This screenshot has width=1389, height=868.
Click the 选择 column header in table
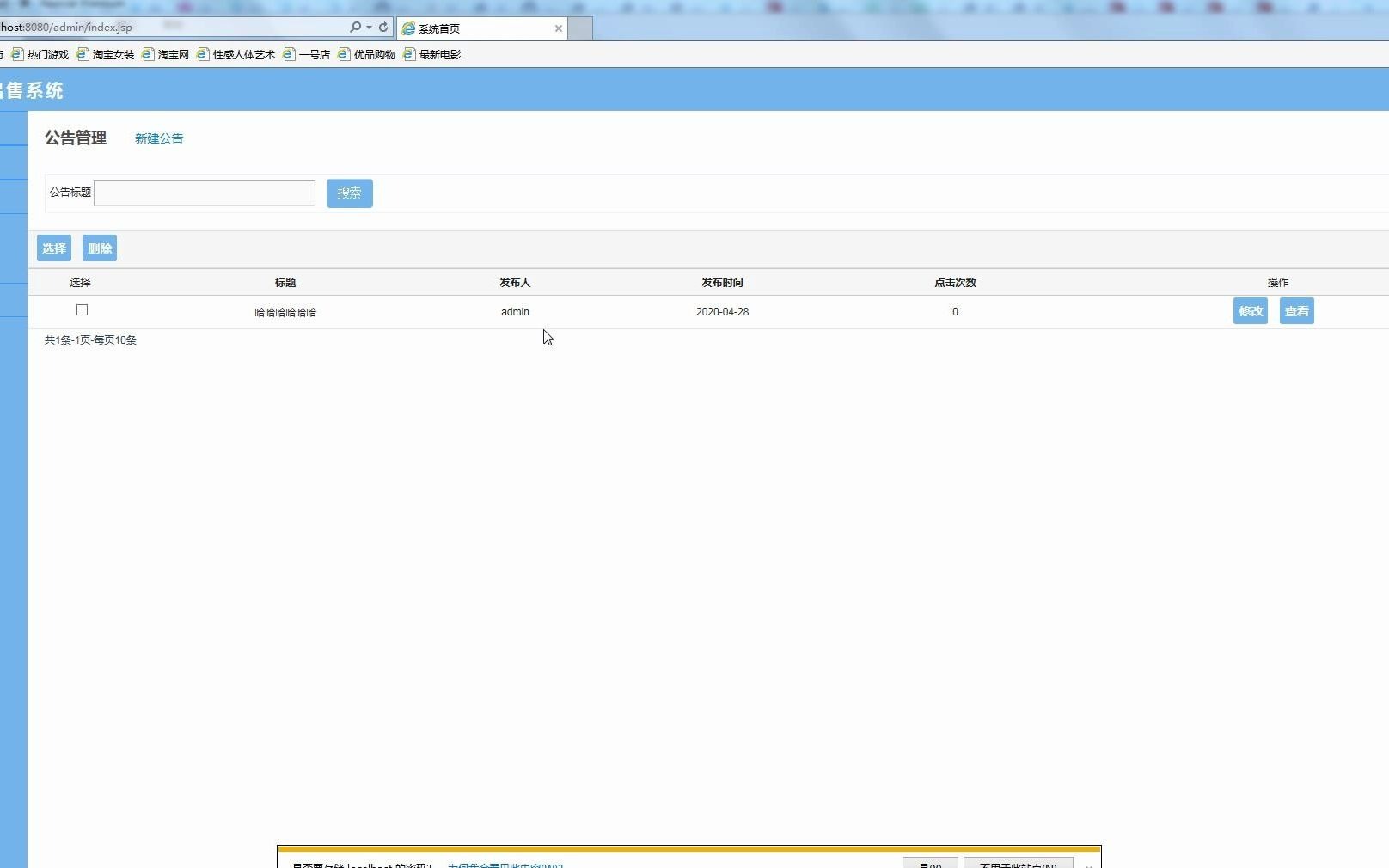[80, 283]
